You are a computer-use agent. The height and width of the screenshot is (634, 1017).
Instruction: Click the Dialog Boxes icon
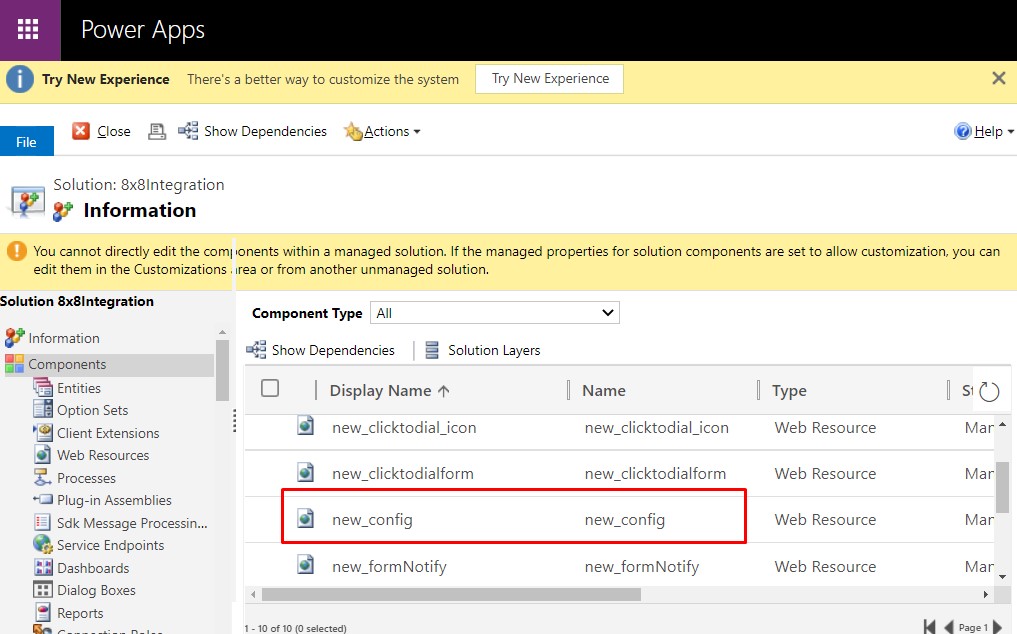[x=43, y=590]
